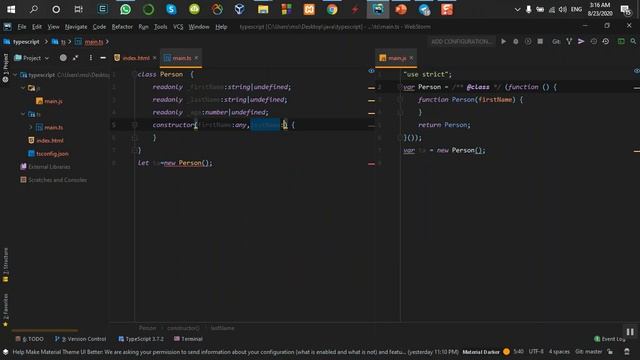
Task: Open Search Everywhere magnifier icon
Action: (x=633, y=41)
